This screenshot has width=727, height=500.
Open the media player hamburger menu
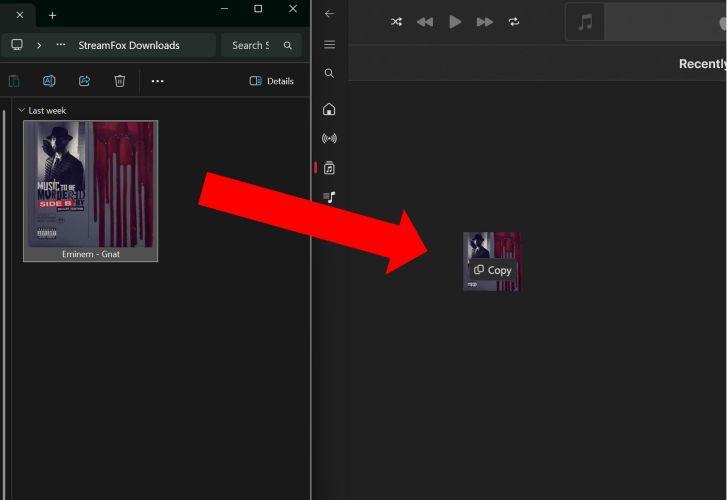point(329,45)
